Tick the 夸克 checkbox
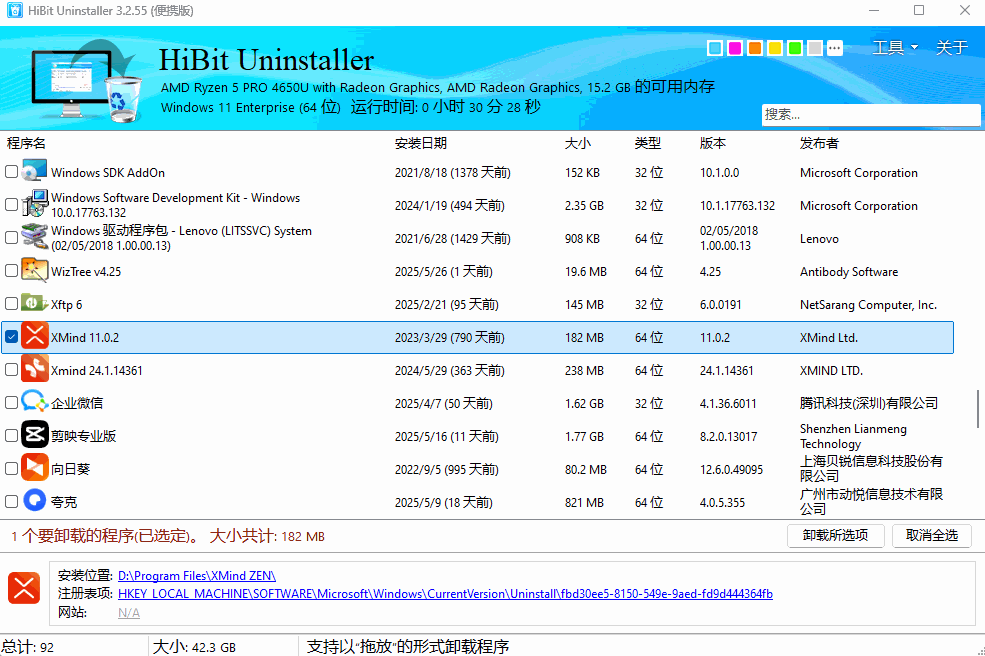 [x=11, y=501]
